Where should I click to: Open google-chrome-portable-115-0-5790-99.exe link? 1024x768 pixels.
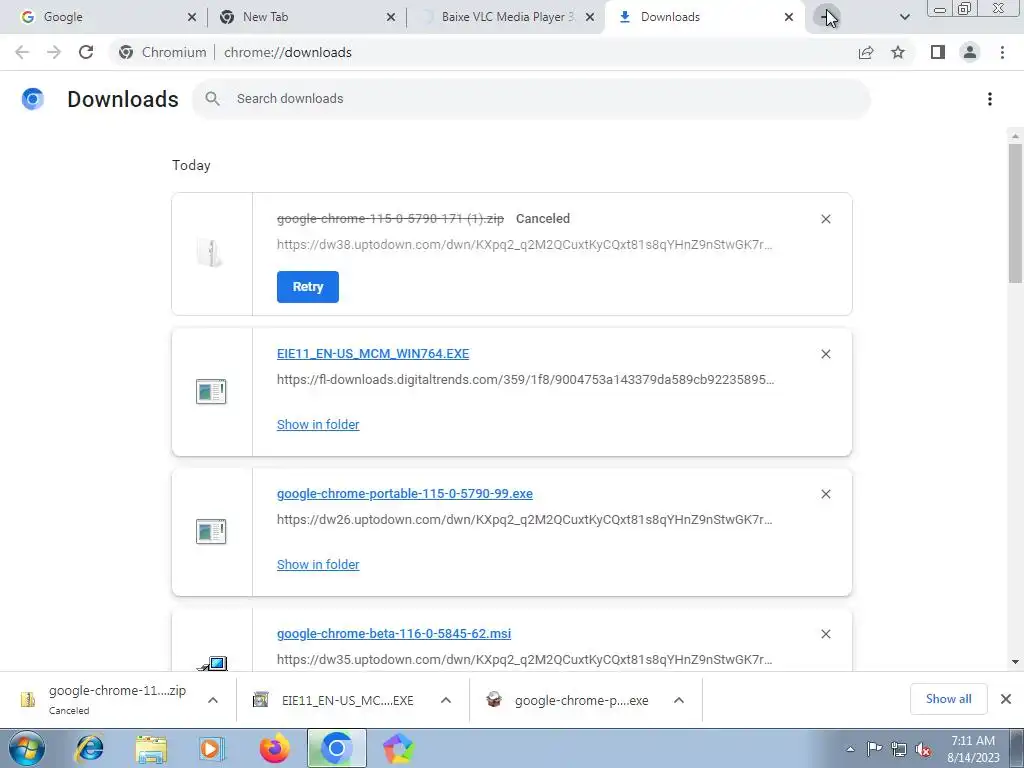[405, 494]
